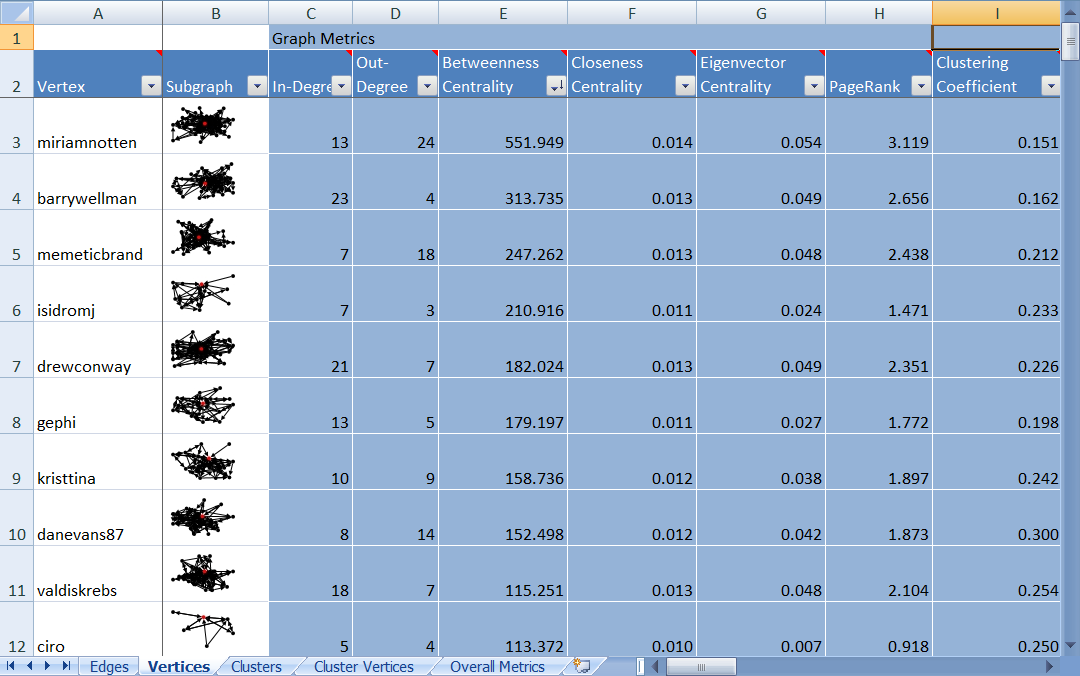Switch to Cluster Vertices sheet tab
Screen dimensions: 1080x676
363,667
